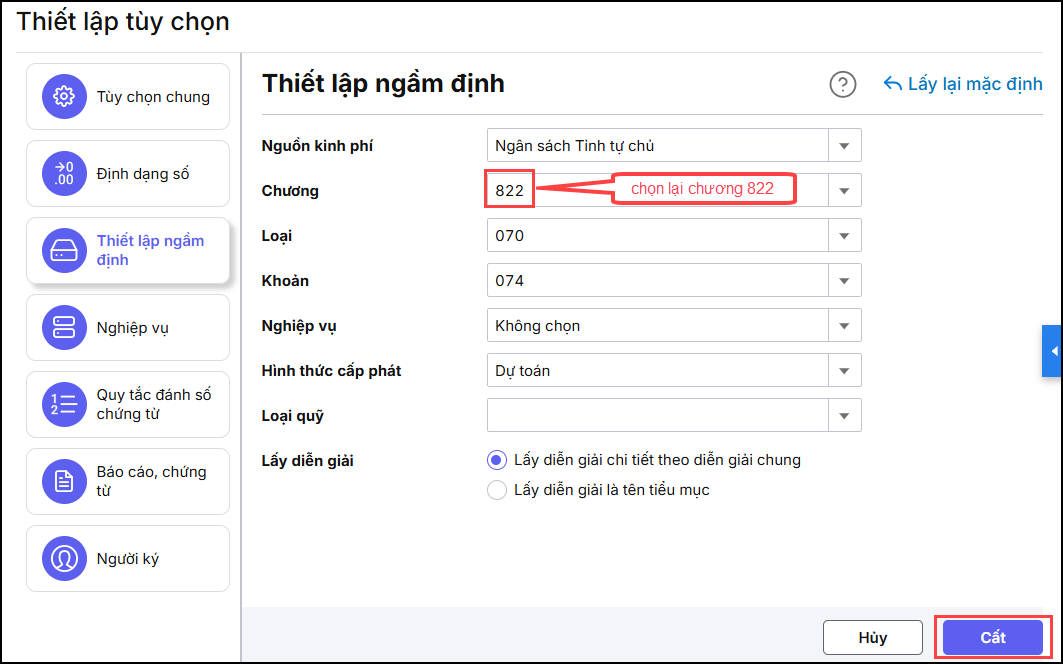Viewport: 1063px width, 664px height.
Task: Expand the Nghiệp vụ field dropdown arrow
Action: pyautogui.click(x=845, y=326)
